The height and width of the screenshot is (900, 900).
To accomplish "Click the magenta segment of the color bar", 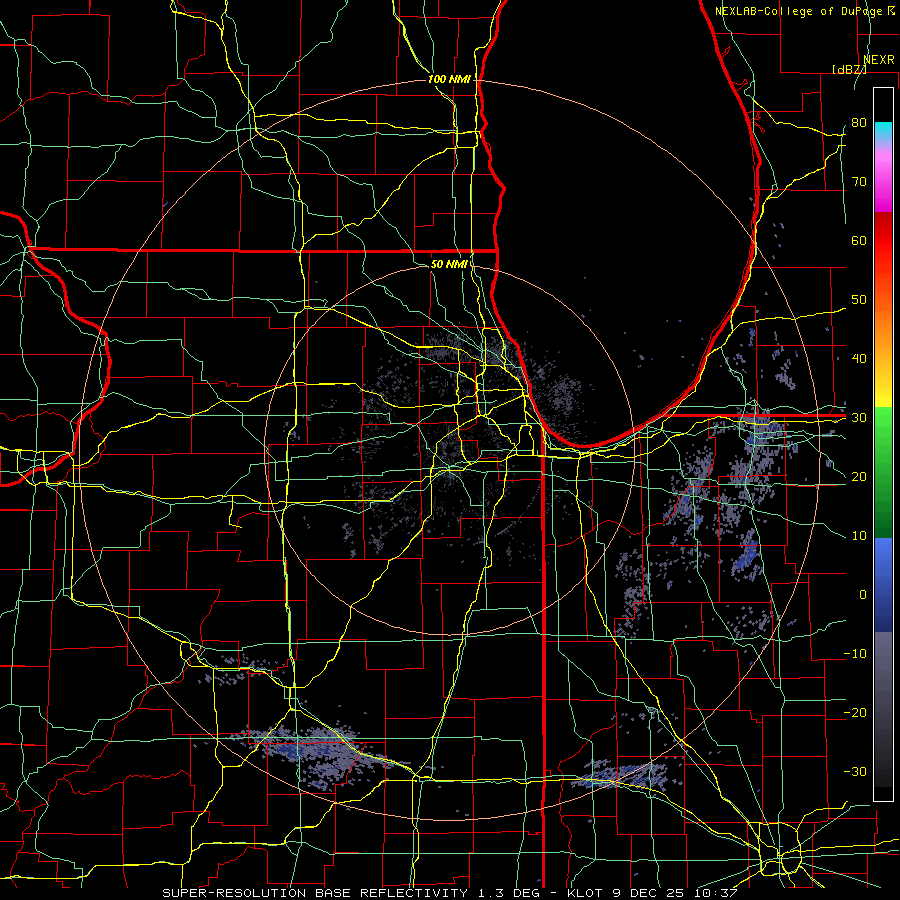I will click(883, 184).
